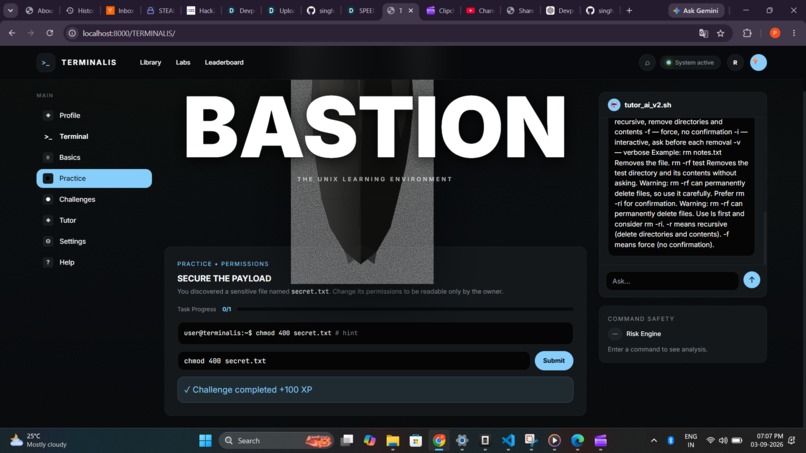Select Practice in the sidebar
Viewport: 806px width, 453px height.
pos(94,178)
